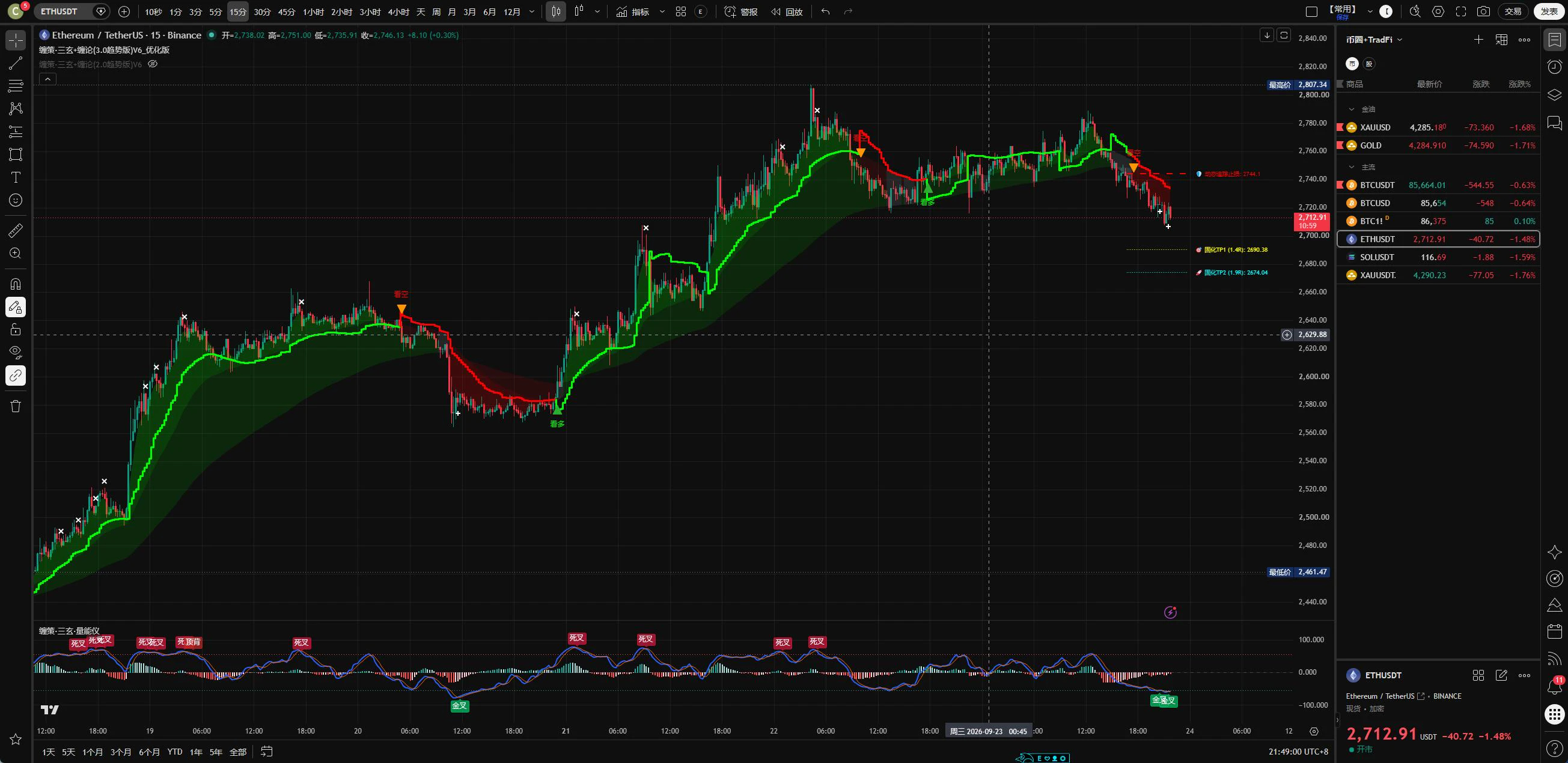Expand the 币圈+TradFi watchlist dropdown
The height and width of the screenshot is (763, 1568).
click(x=1374, y=40)
